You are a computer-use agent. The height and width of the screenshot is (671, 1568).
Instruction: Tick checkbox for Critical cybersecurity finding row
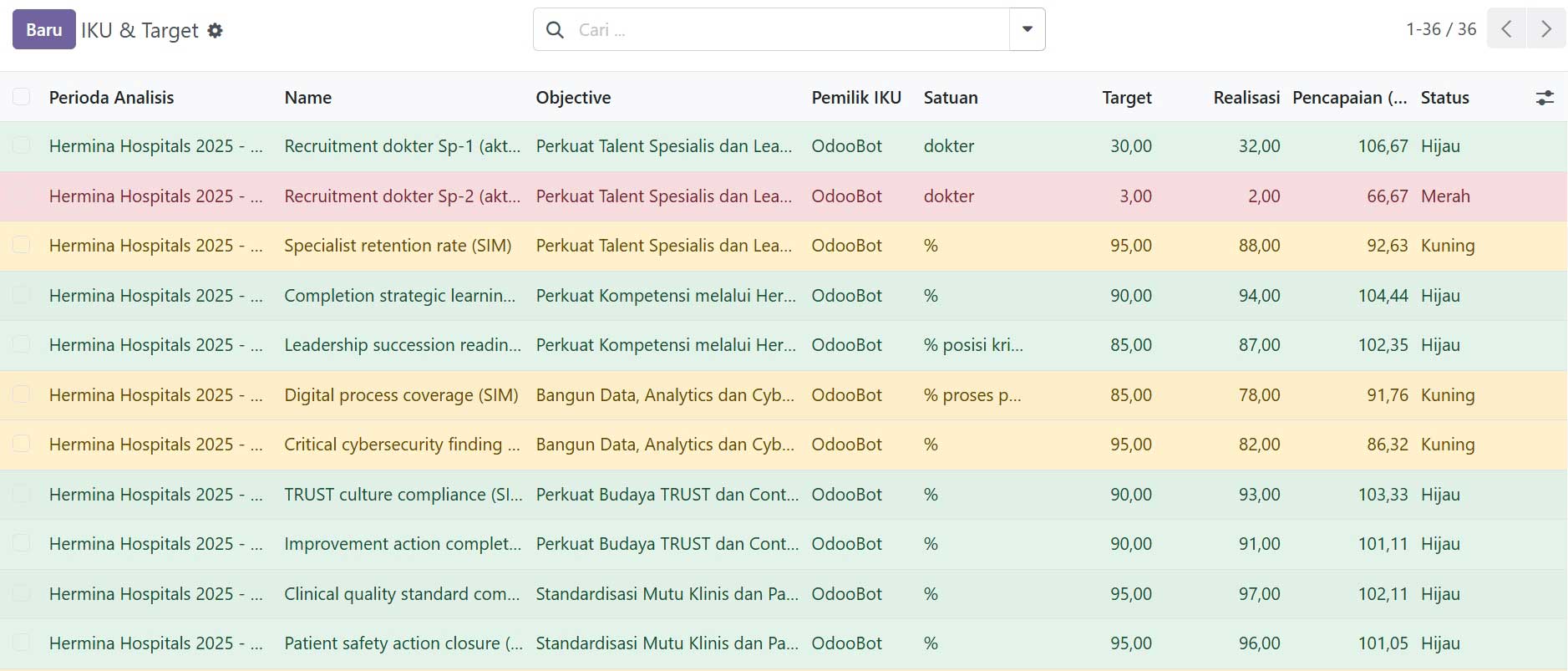22,444
